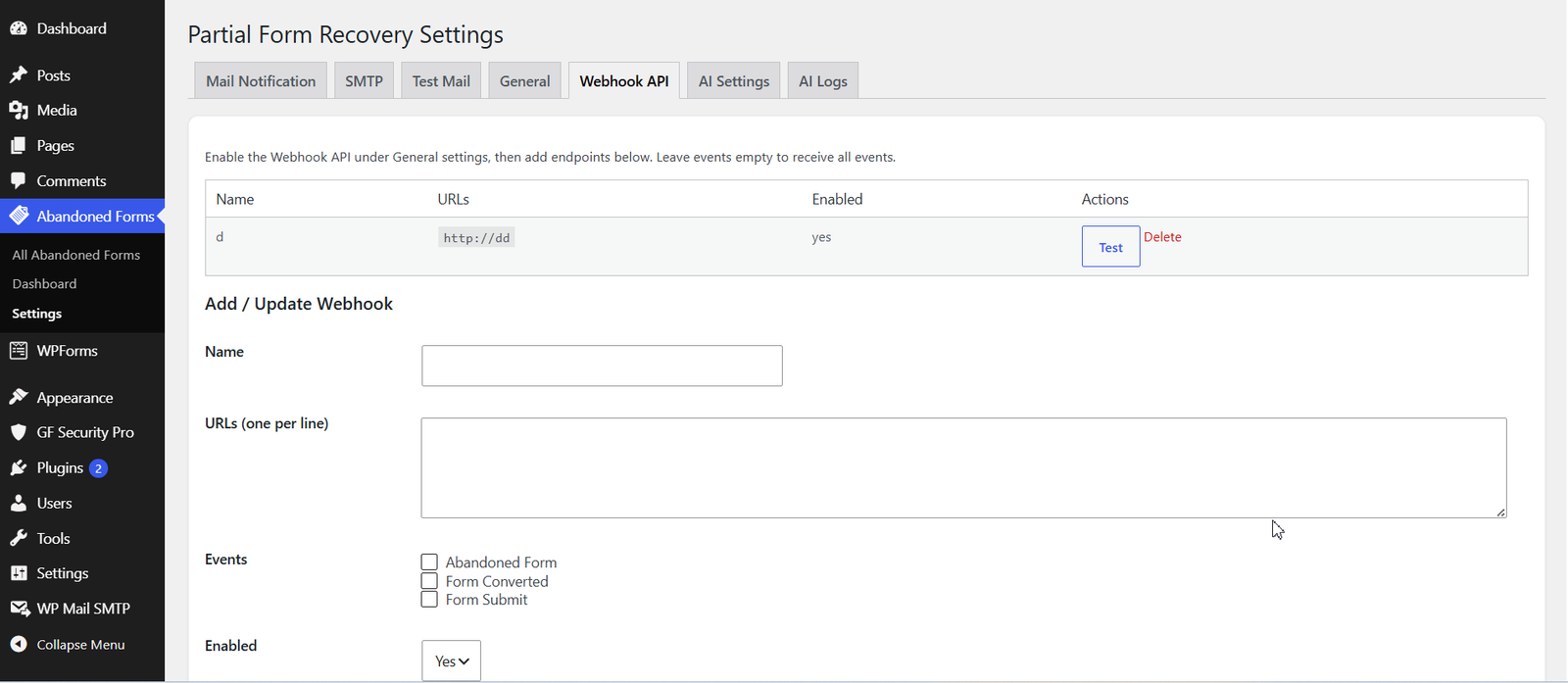Check the Abandoned Form event checkbox
The image size is (1568, 683).
(x=429, y=562)
